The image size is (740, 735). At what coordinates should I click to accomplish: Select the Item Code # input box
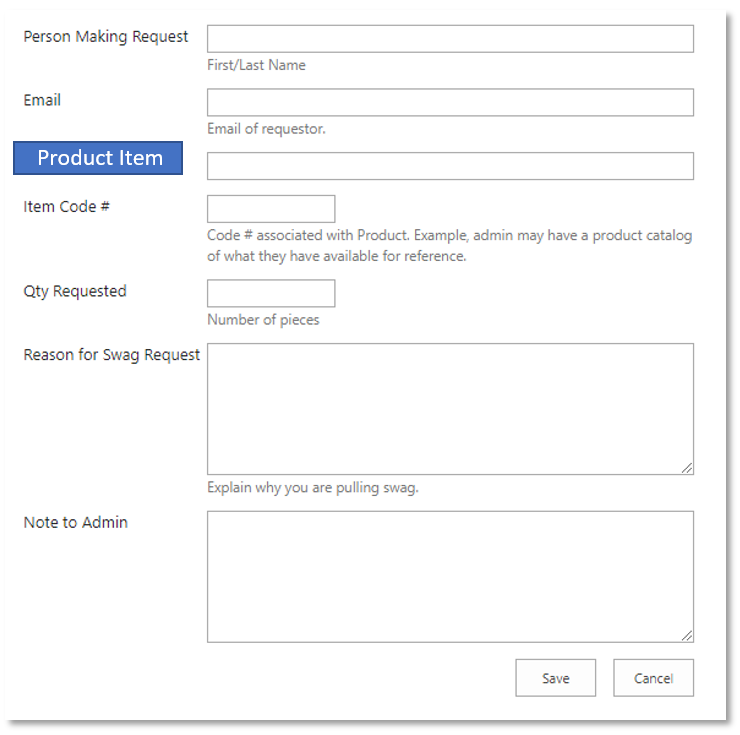click(271, 209)
